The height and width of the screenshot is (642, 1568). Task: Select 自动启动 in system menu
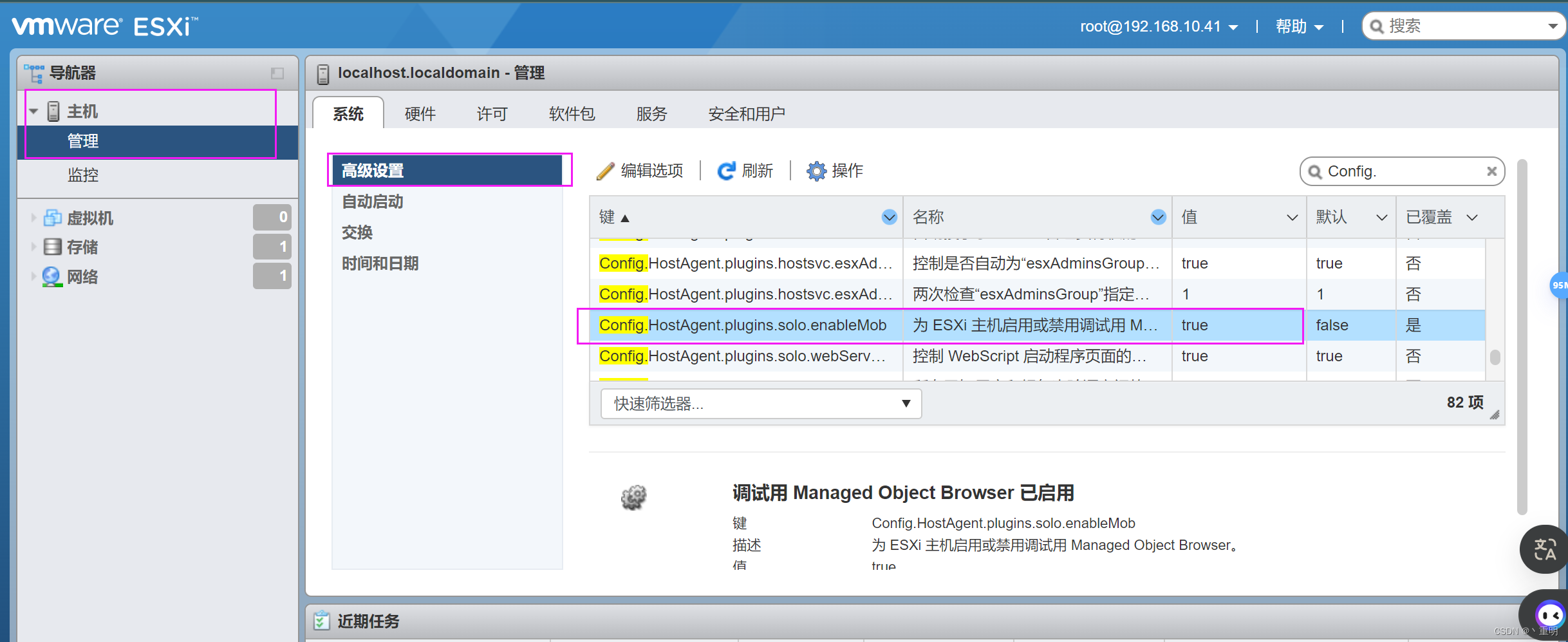pyautogui.click(x=447, y=202)
